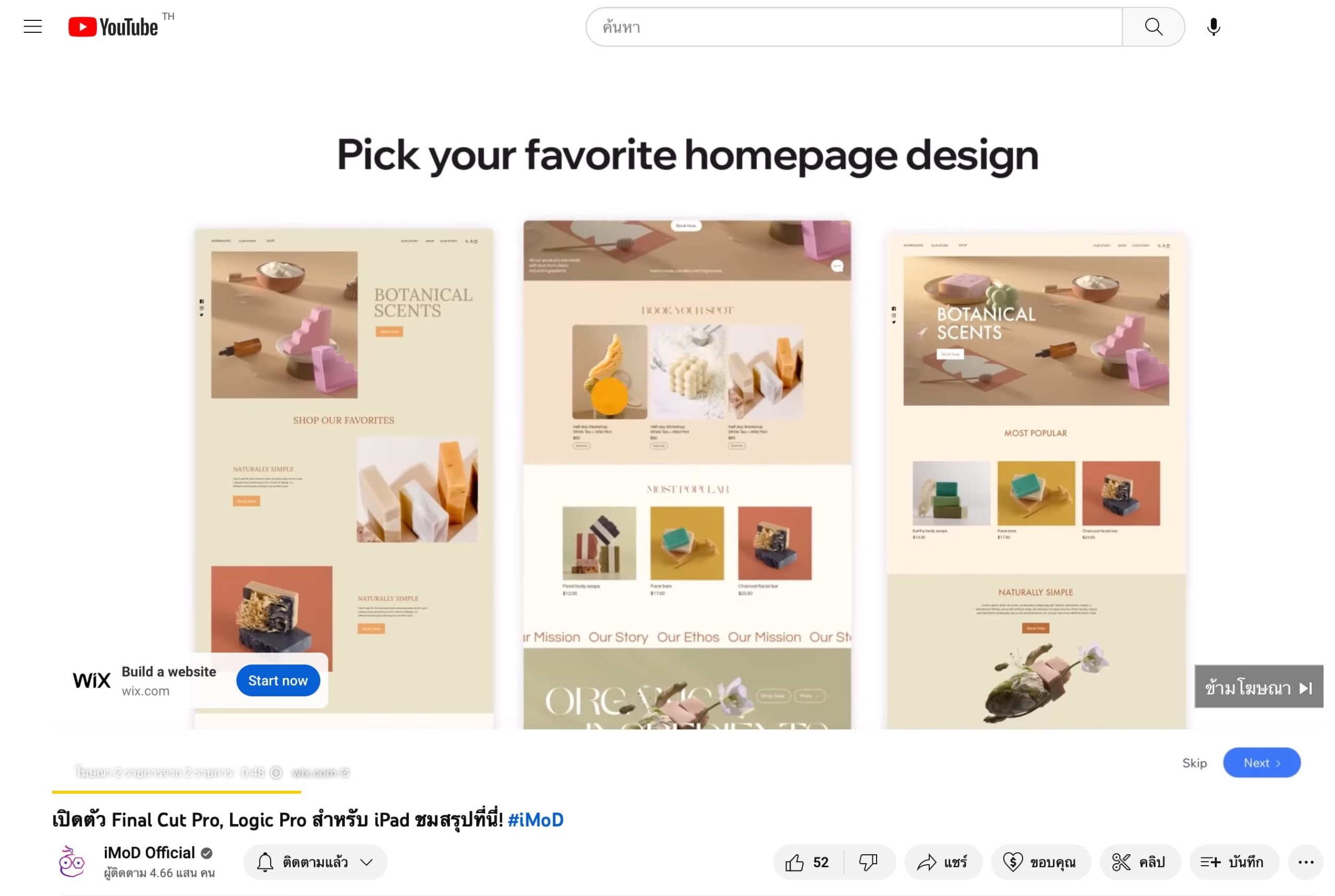Open ad info circle icon
The width and height of the screenshot is (1335, 896).
pos(276,772)
